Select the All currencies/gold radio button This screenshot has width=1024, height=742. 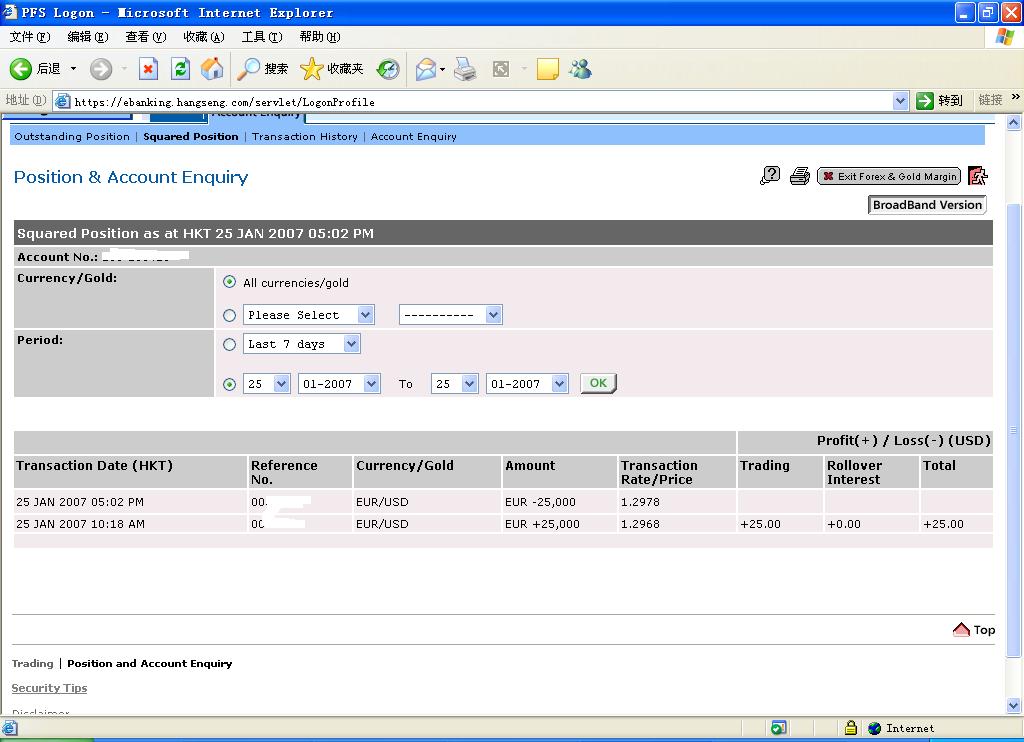[230, 283]
